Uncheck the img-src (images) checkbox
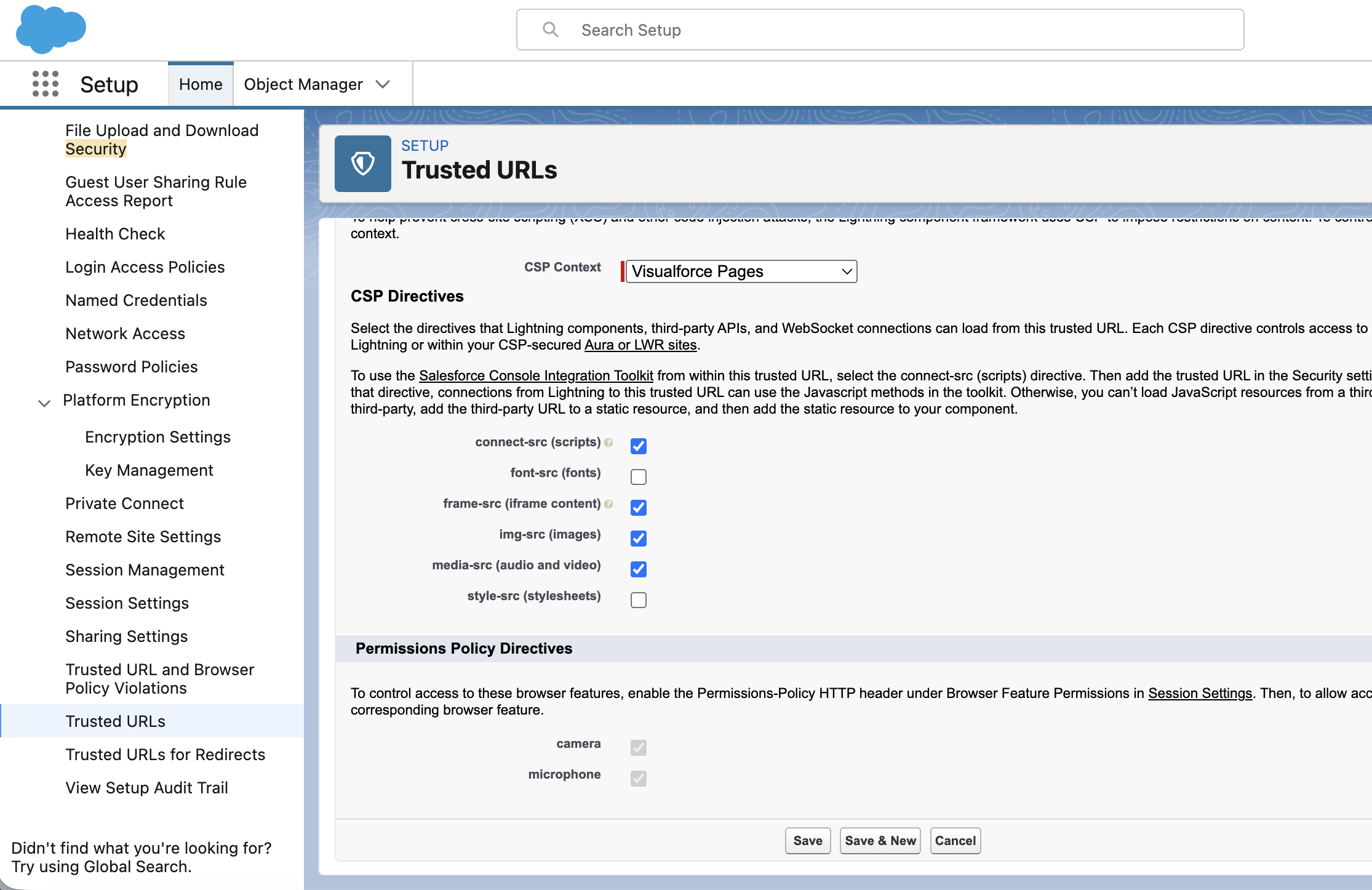 [x=639, y=538]
